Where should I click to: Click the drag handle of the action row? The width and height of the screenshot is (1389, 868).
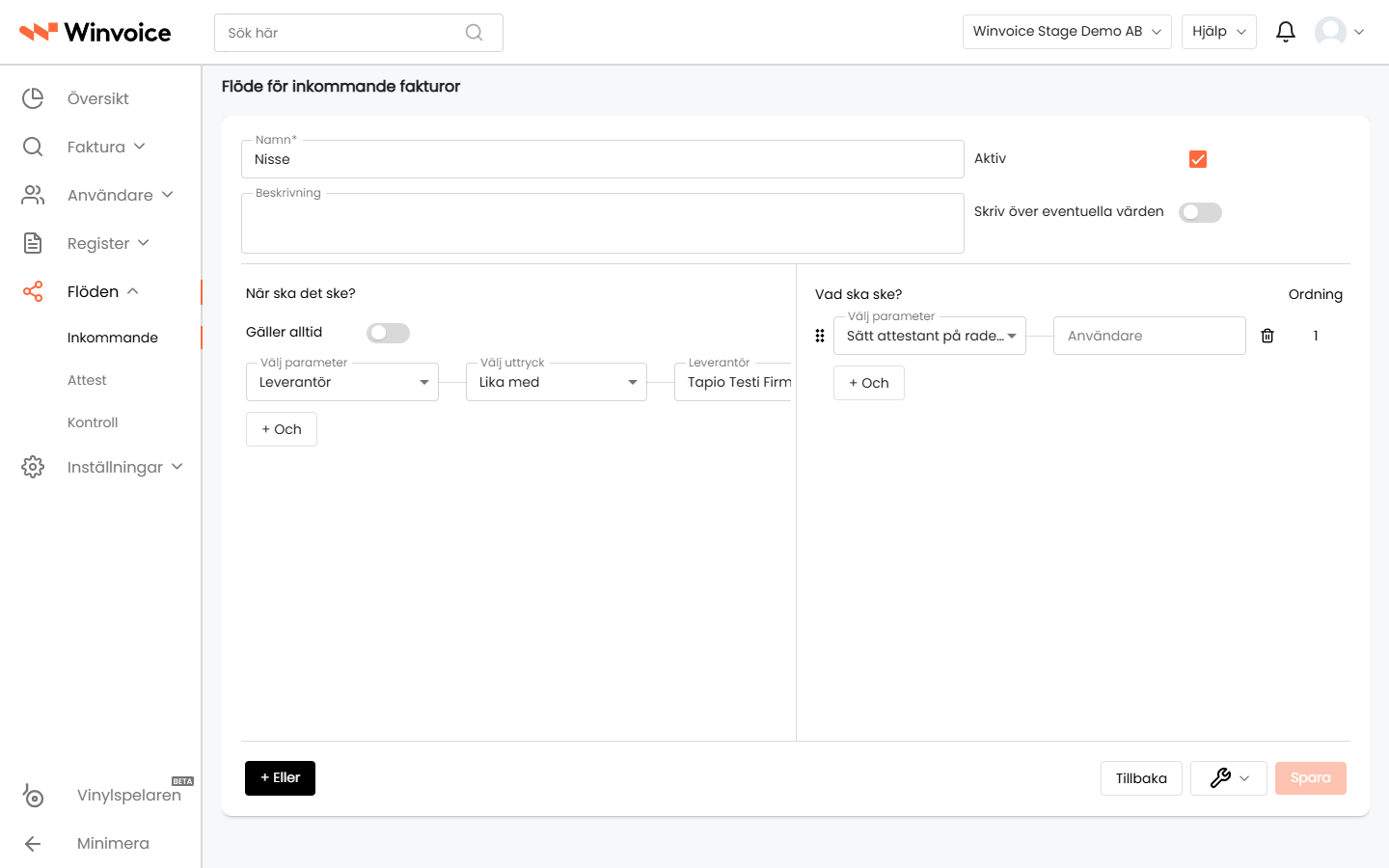(x=820, y=336)
